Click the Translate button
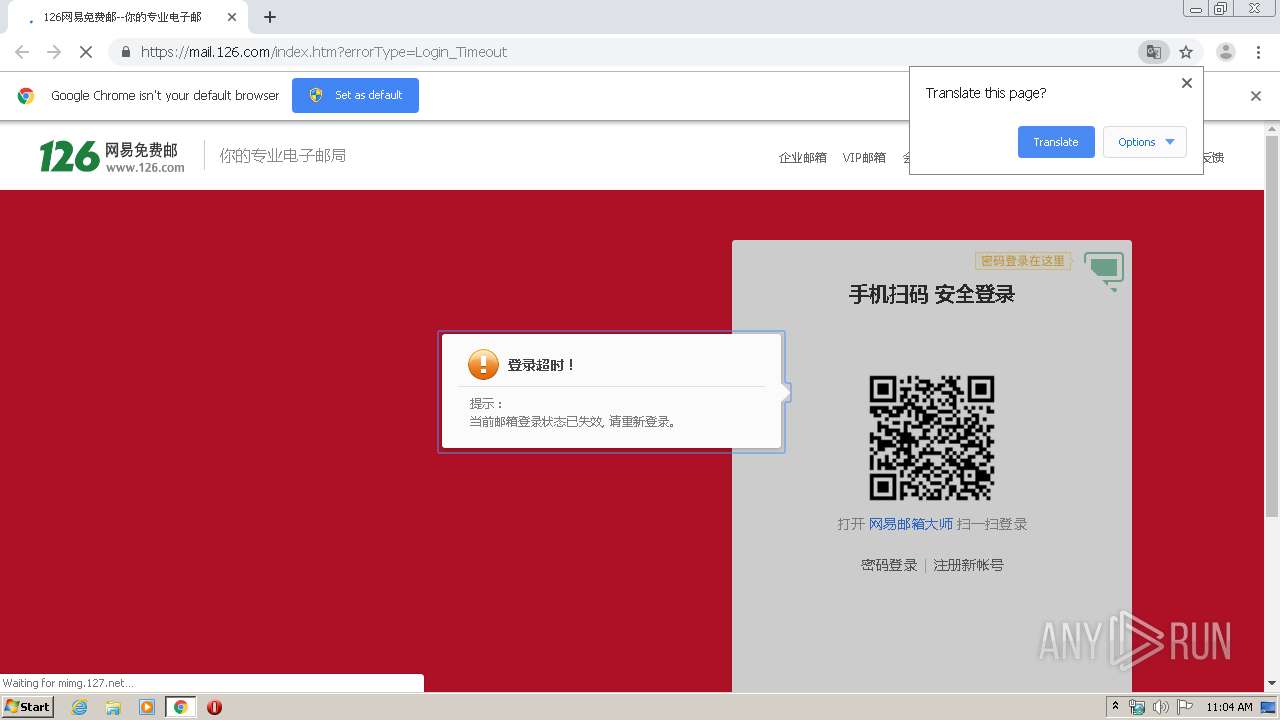The height and width of the screenshot is (720, 1280). [1056, 142]
